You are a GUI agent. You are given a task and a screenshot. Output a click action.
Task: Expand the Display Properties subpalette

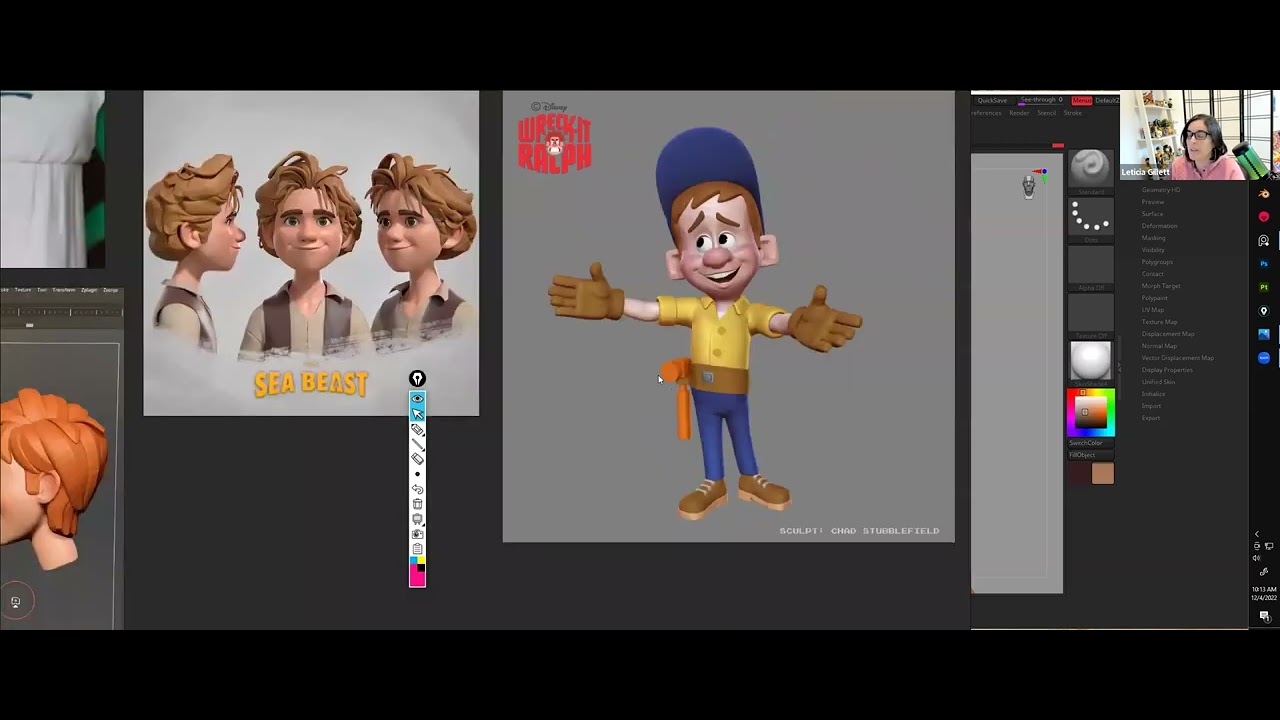[1167, 370]
